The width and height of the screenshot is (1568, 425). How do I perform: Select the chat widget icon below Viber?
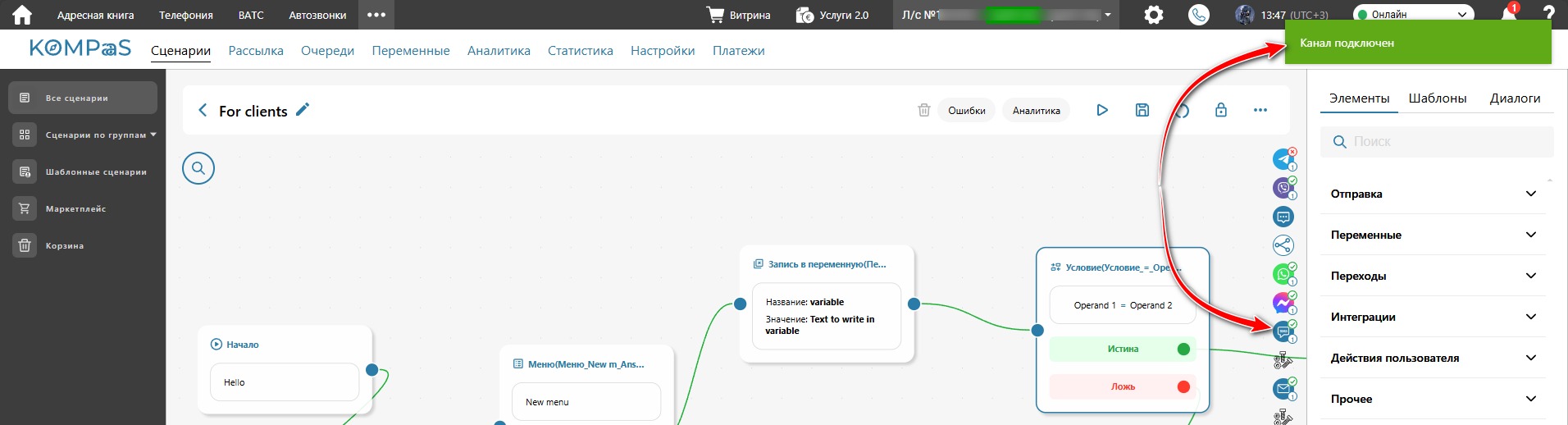coord(1283,217)
